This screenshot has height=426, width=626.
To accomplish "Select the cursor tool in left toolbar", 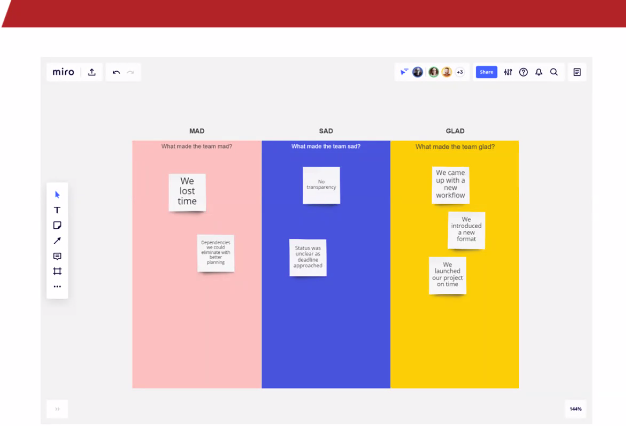I will tap(57, 194).
